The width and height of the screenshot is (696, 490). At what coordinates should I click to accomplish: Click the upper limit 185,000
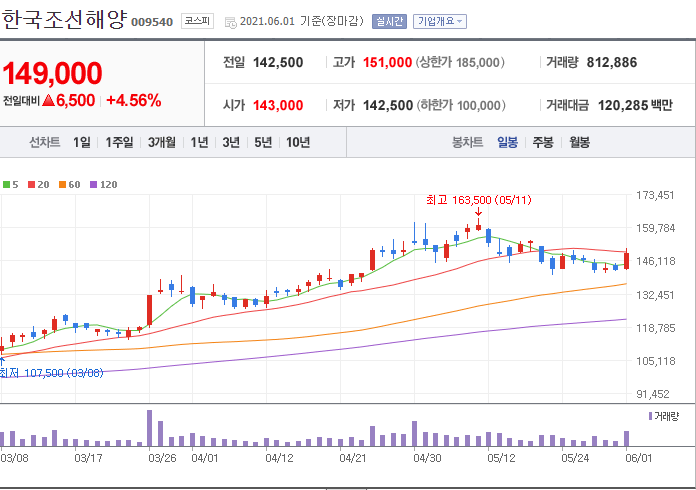tap(478, 63)
